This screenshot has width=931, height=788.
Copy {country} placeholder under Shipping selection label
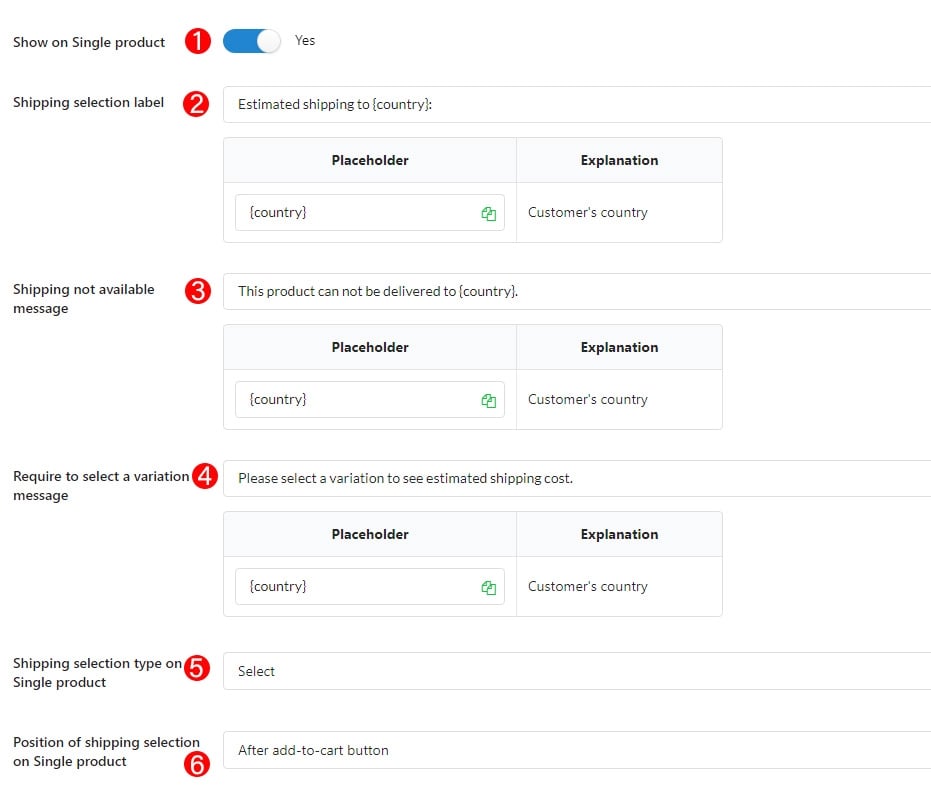489,214
